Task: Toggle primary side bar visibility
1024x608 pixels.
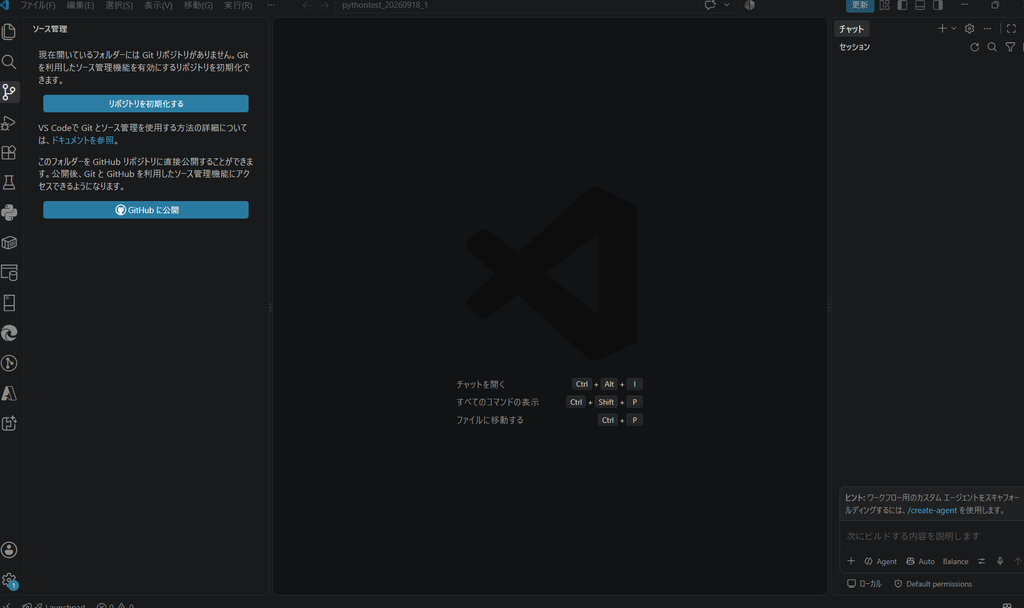Action: pyautogui.click(x=902, y=5)
